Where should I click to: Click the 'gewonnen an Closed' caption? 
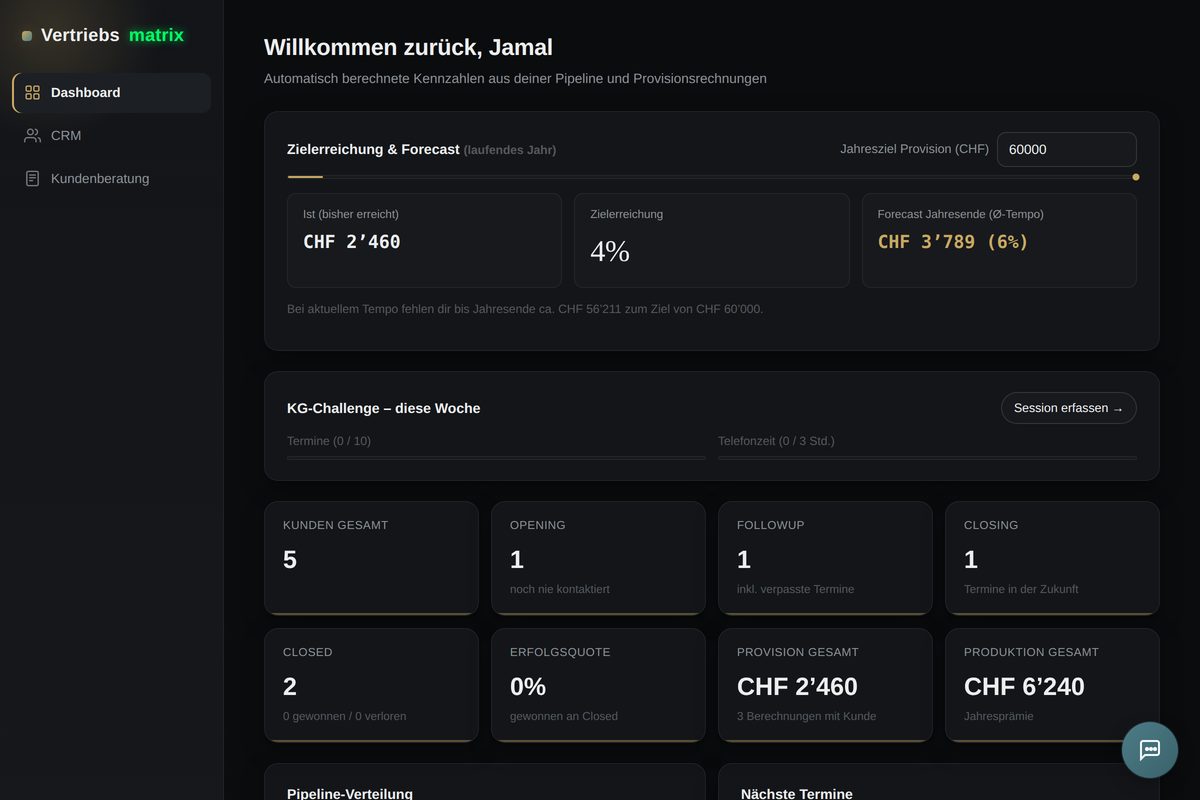click(x=564, y=716)
